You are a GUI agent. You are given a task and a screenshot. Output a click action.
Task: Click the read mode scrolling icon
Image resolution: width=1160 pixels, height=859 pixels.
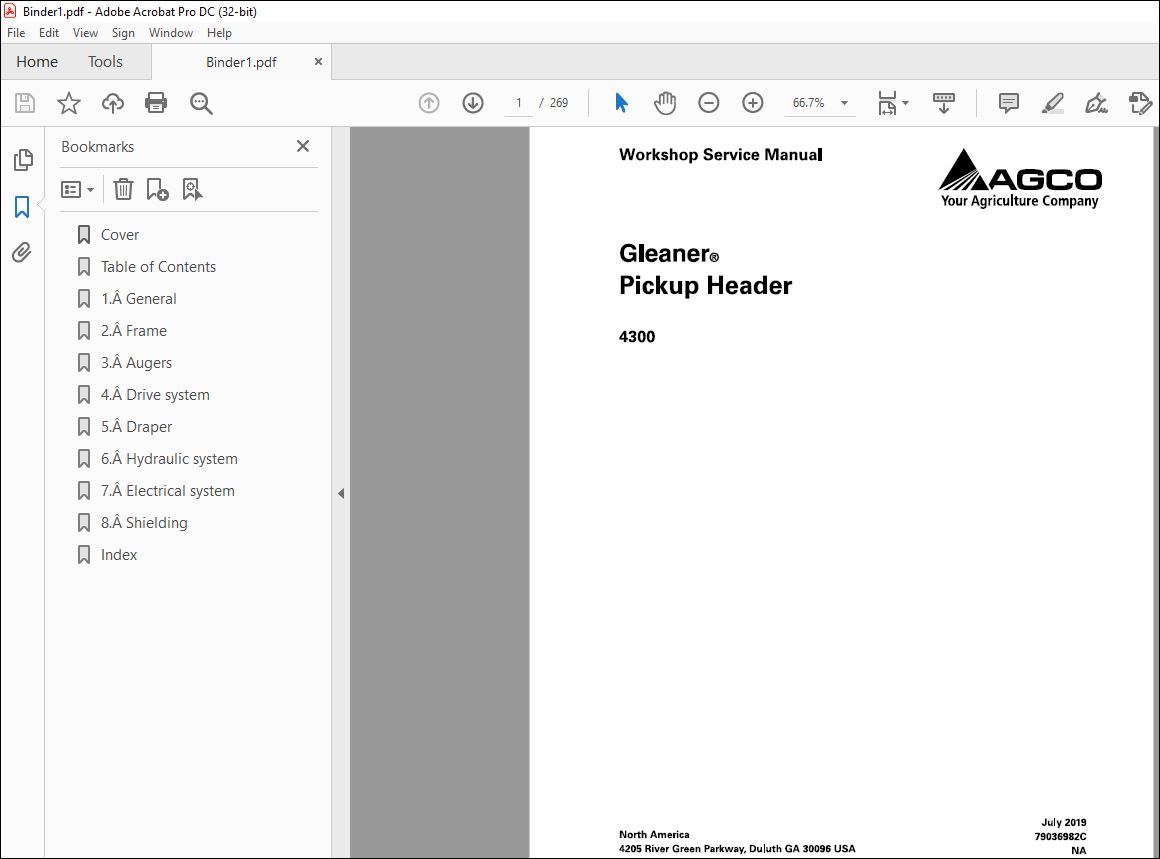[x=944, y=103]
